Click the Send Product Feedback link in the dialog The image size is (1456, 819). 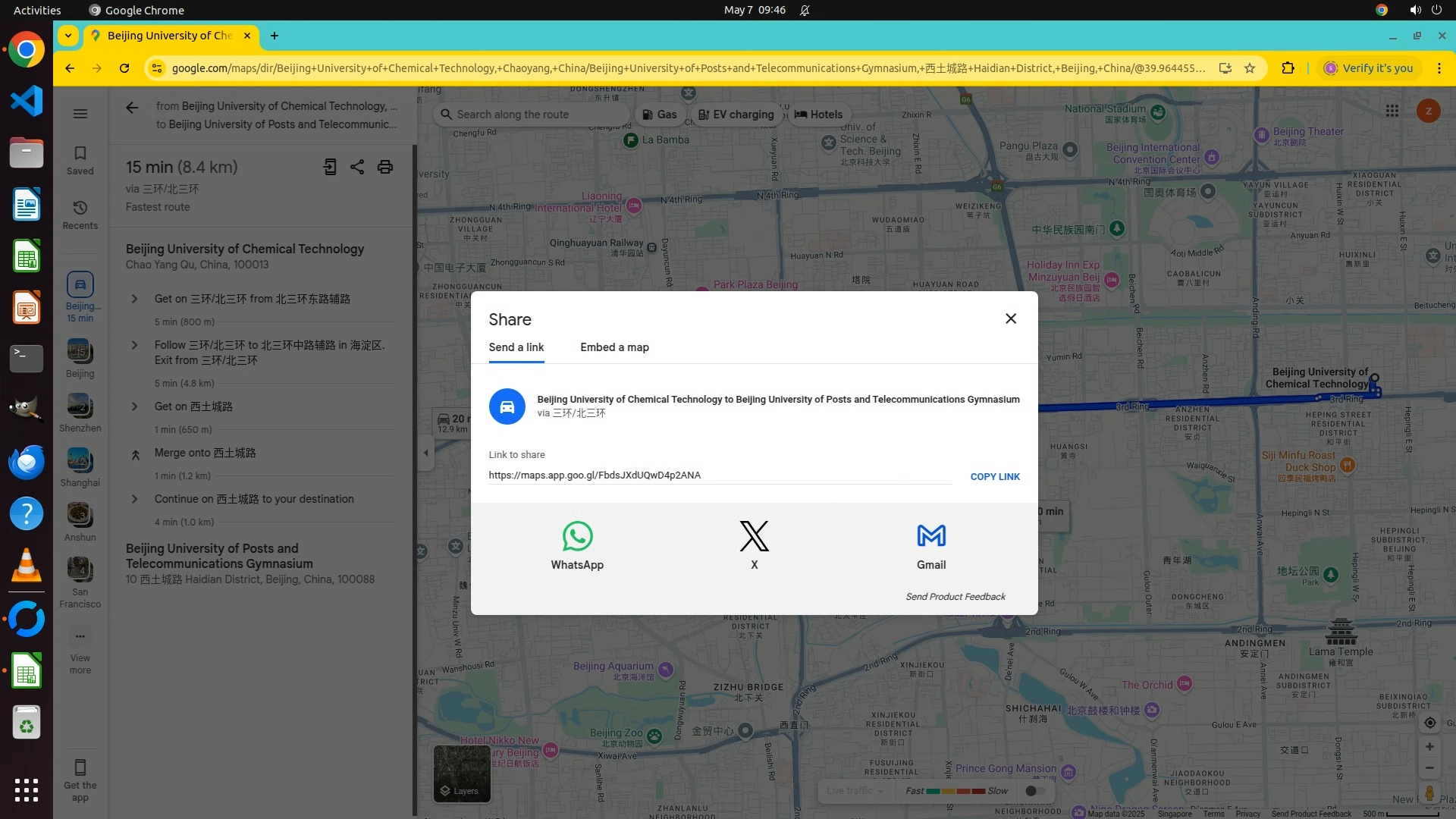pyautogui.click(x=955, y=598)
